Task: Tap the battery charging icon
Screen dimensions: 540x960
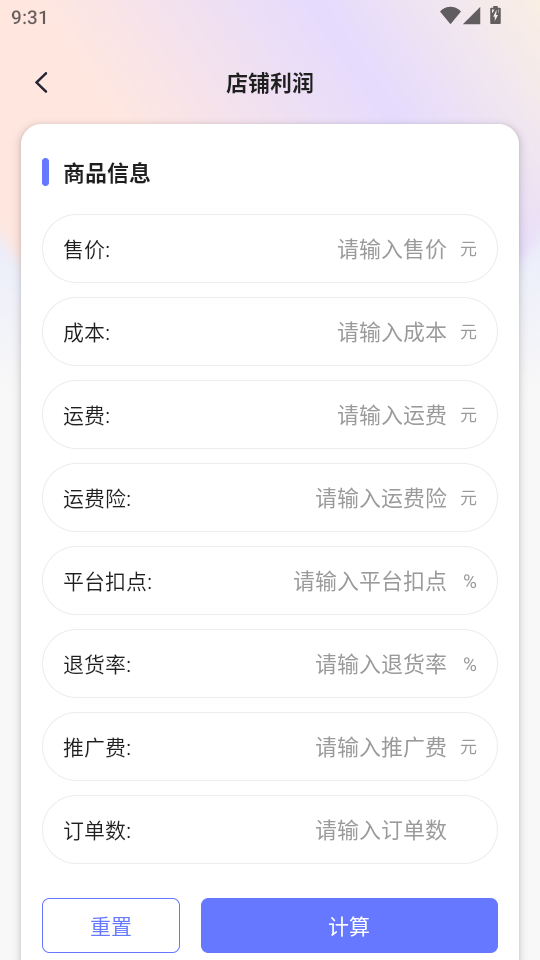Action: tap(495, 15)
